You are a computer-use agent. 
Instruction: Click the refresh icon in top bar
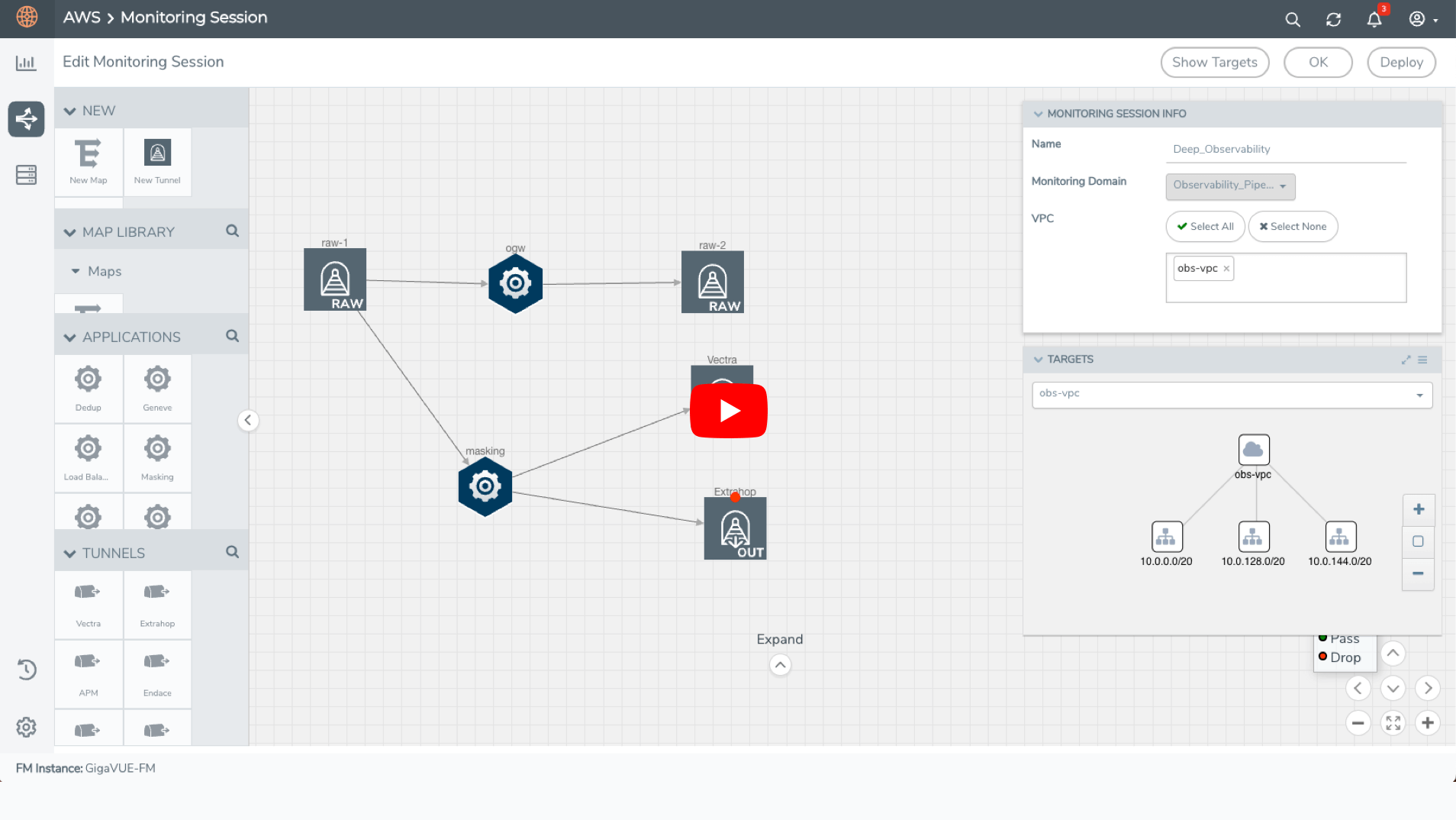pyautogui.click(x=1334, y=19)
